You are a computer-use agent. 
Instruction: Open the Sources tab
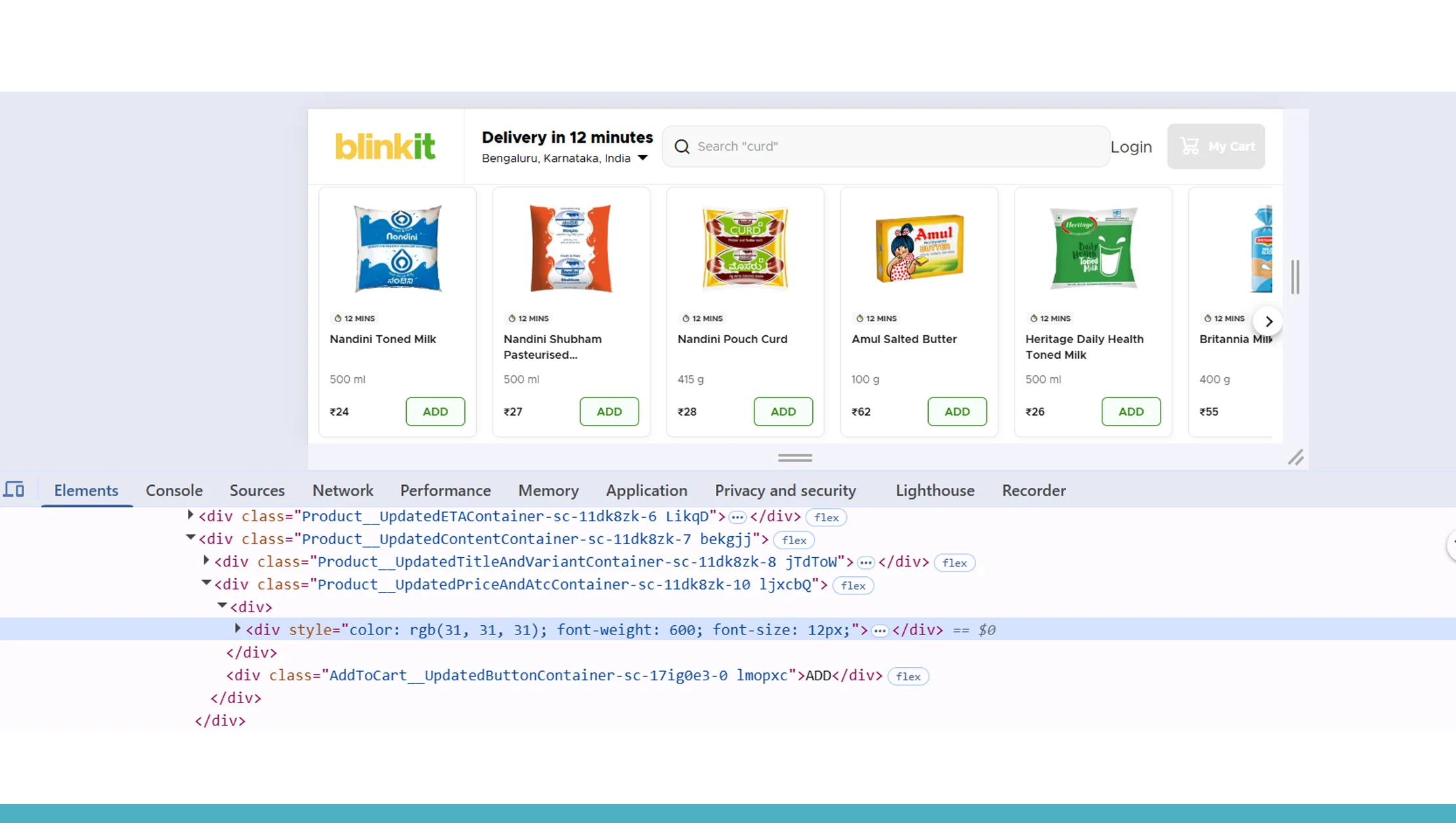tap(257, 490)
